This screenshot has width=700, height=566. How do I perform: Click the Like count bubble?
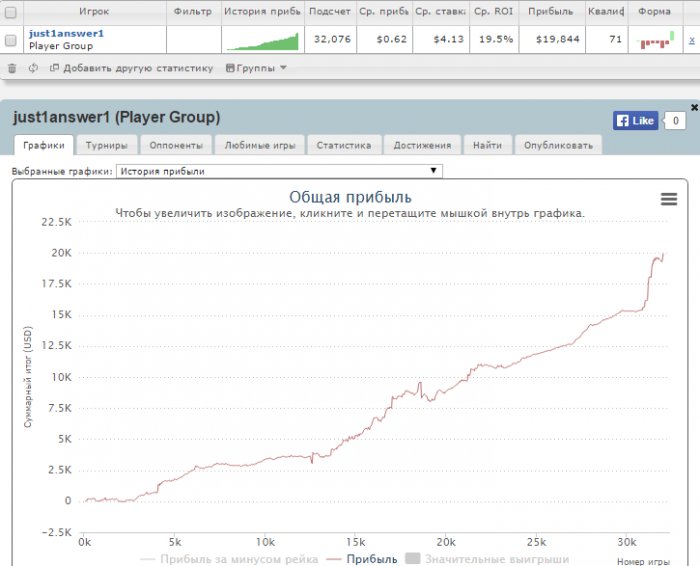point(675,121)
